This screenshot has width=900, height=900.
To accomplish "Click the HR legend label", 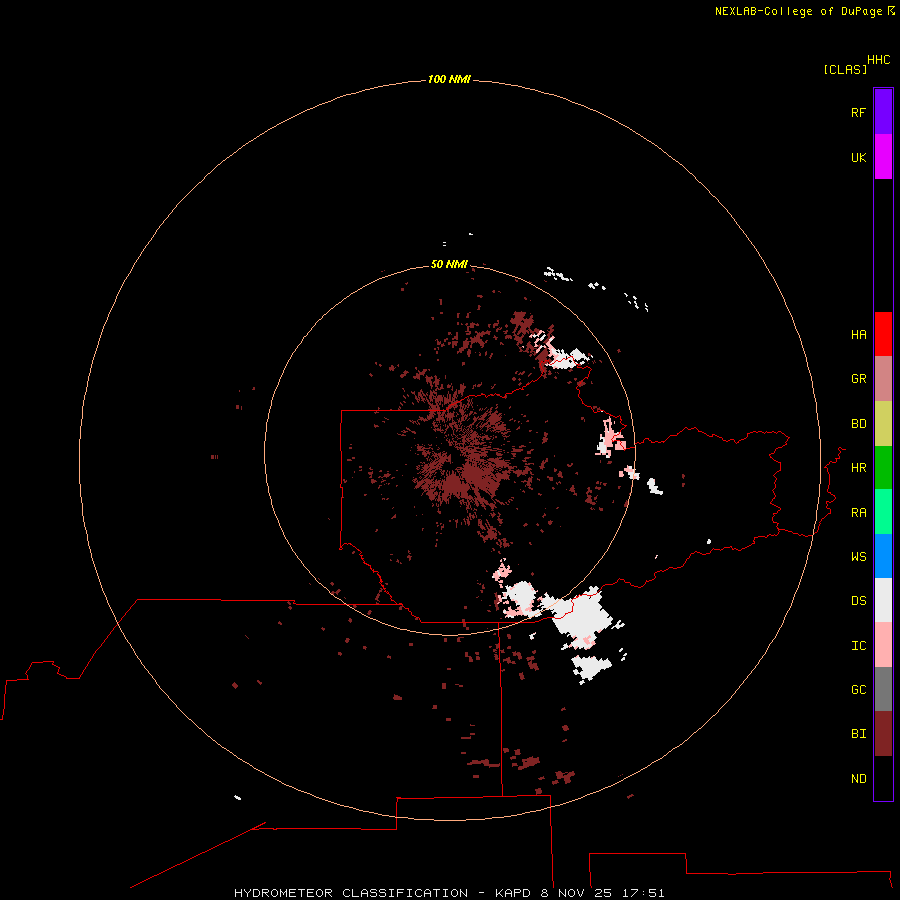I will pos(858,467).
